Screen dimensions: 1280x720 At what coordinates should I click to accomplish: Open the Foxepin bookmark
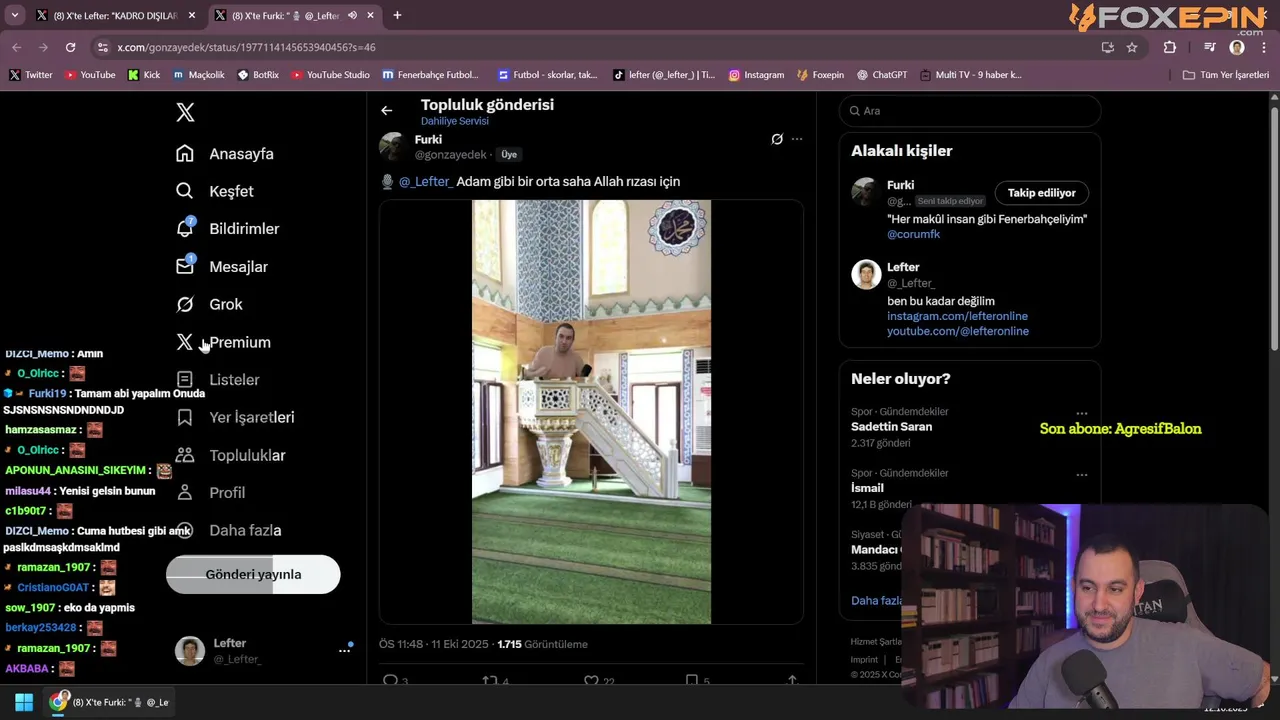820,75
